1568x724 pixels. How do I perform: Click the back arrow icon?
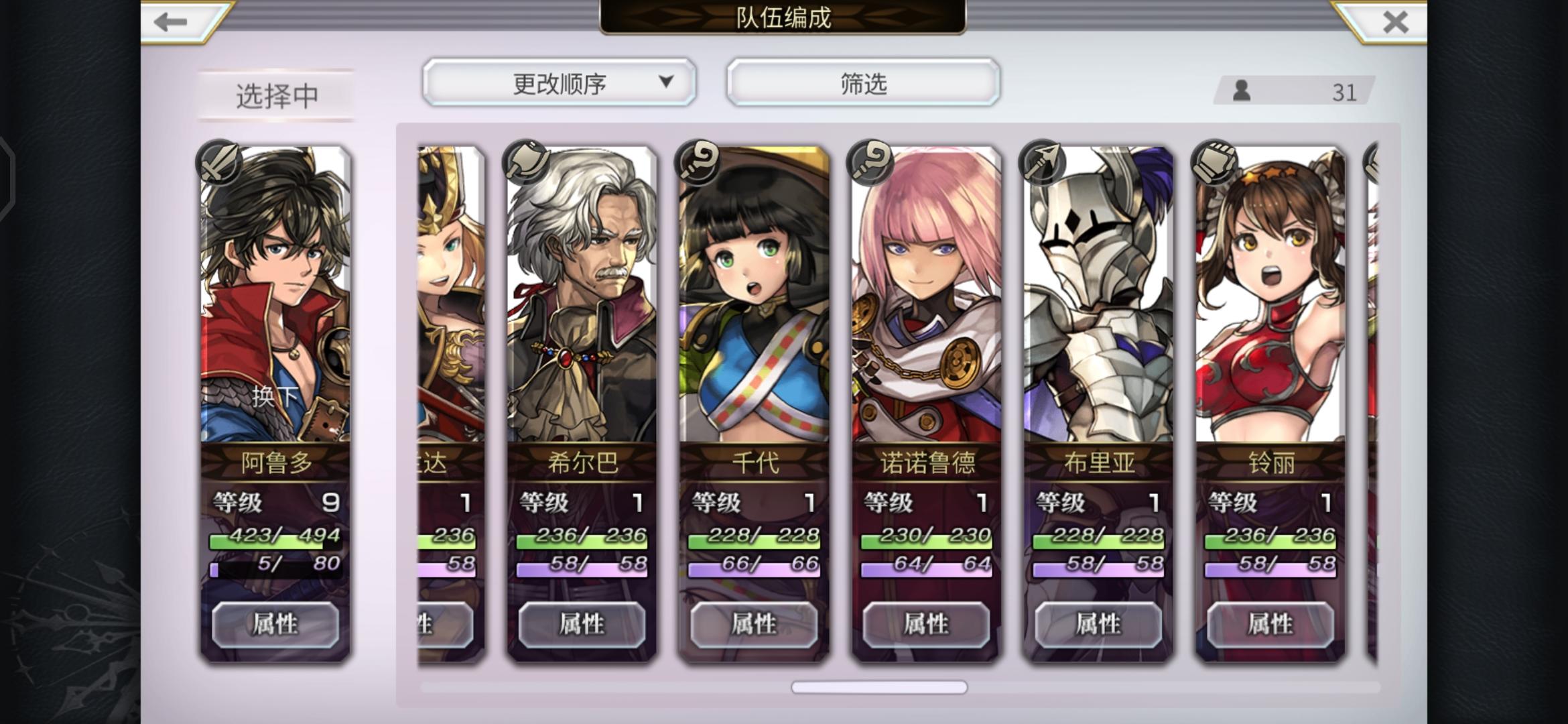click(x=170, y=22)
